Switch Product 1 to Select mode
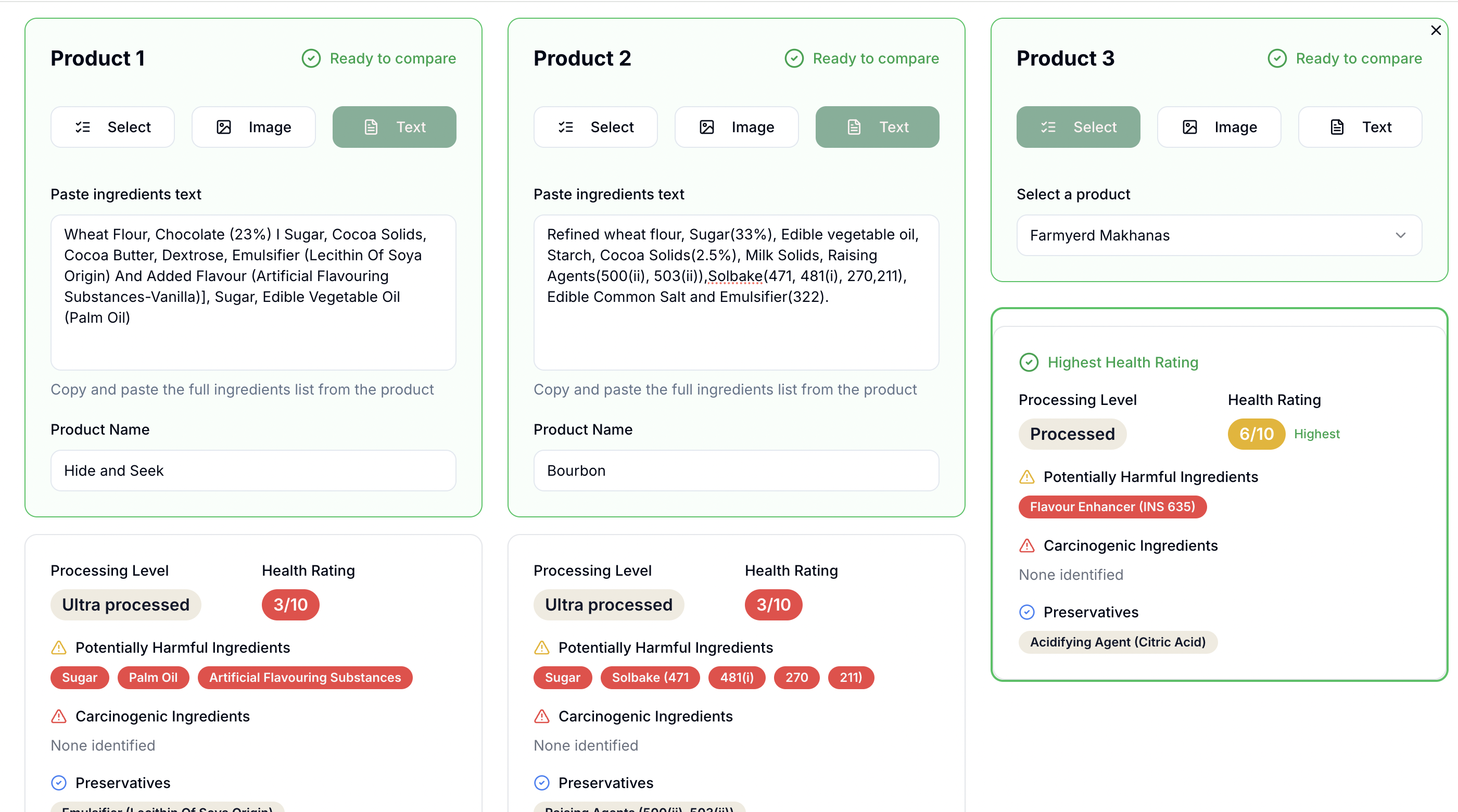The image size is (1458, 812). 112,128
